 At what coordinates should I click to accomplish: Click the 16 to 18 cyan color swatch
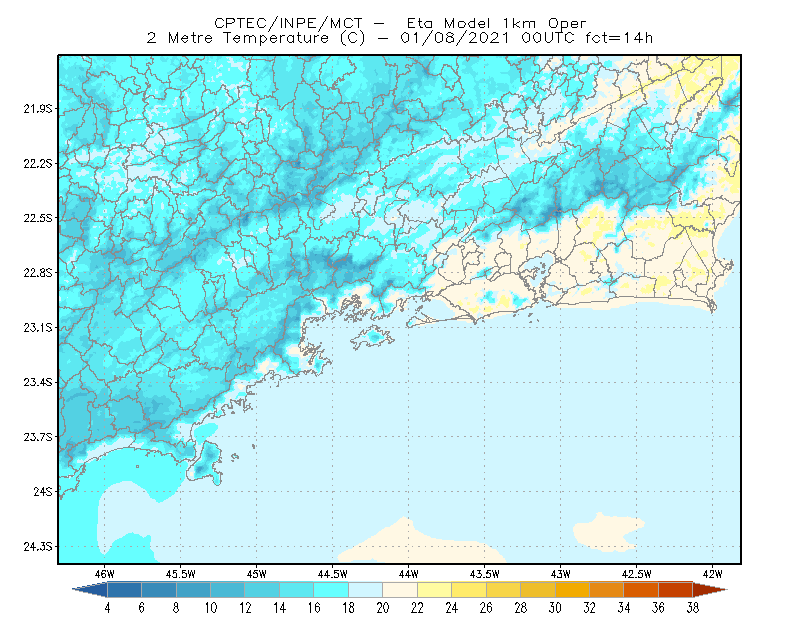(x=331, y=590)
